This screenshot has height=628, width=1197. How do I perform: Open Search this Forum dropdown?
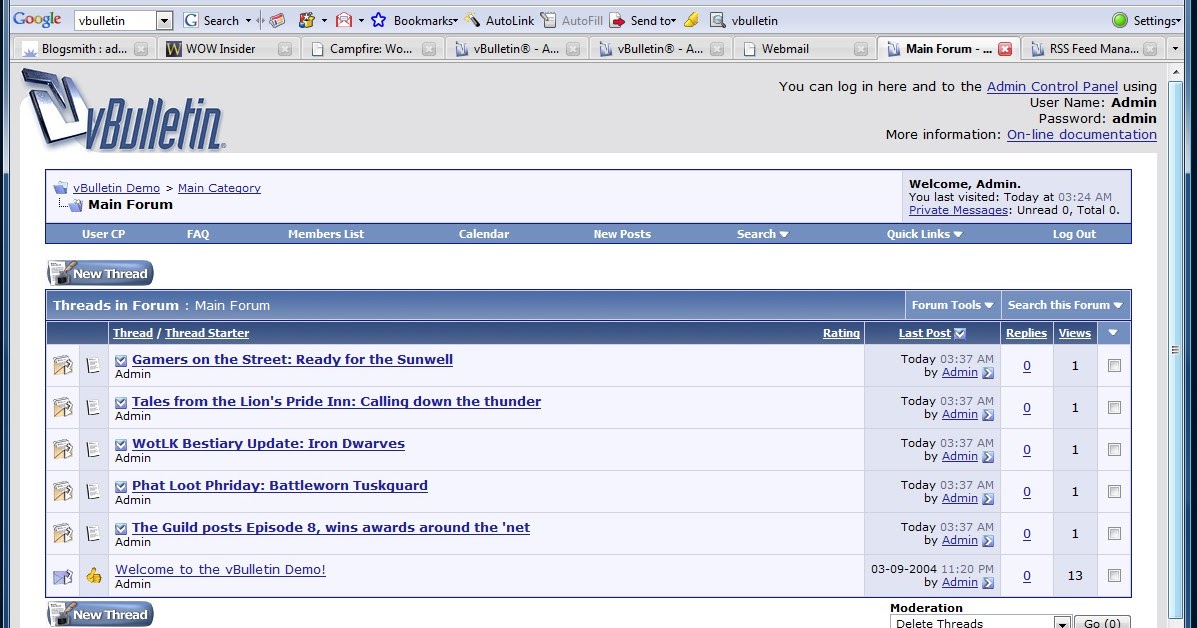tap(1065, 305)
